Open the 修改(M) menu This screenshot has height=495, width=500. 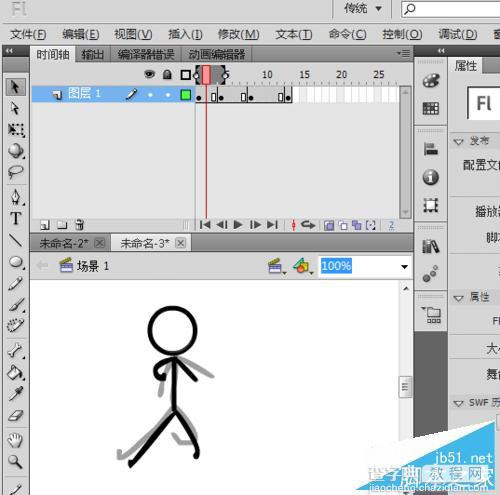(238, 34)
